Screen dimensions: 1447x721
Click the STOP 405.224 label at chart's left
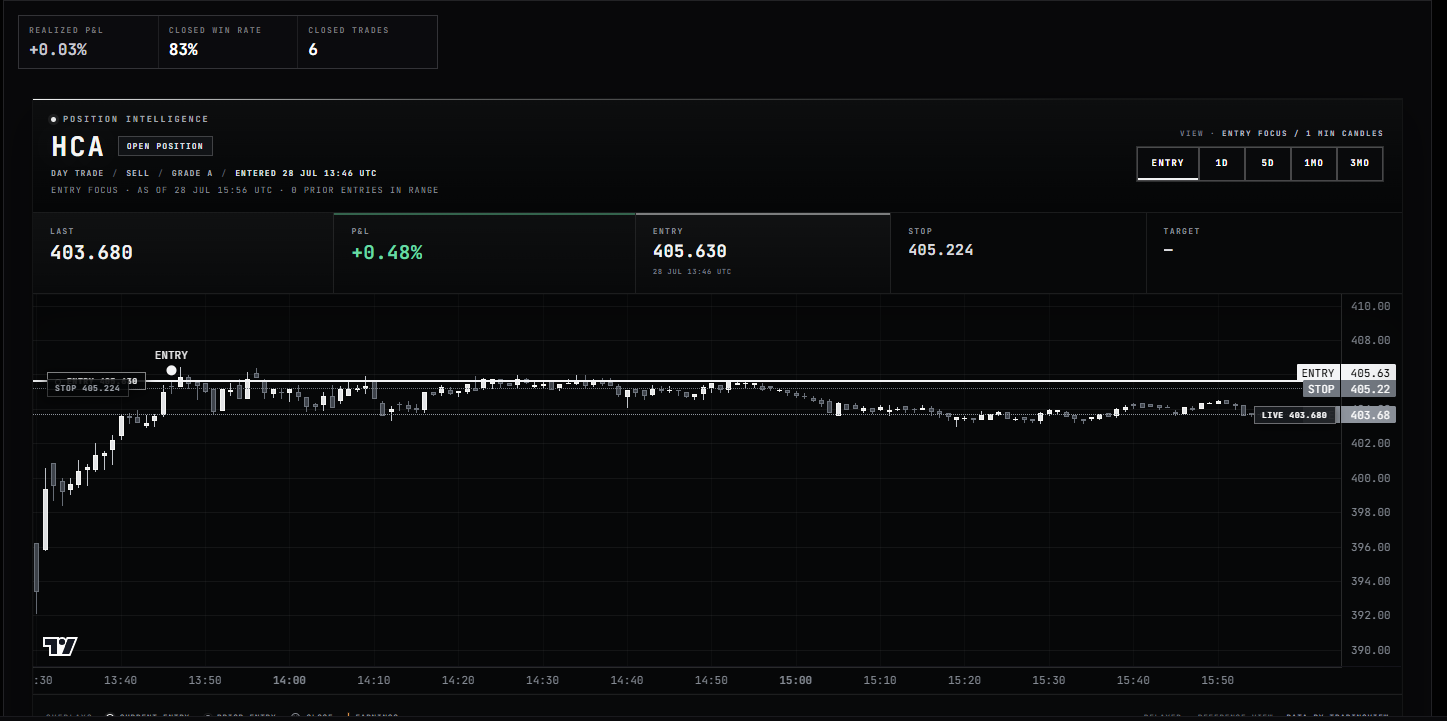(88, 388)
